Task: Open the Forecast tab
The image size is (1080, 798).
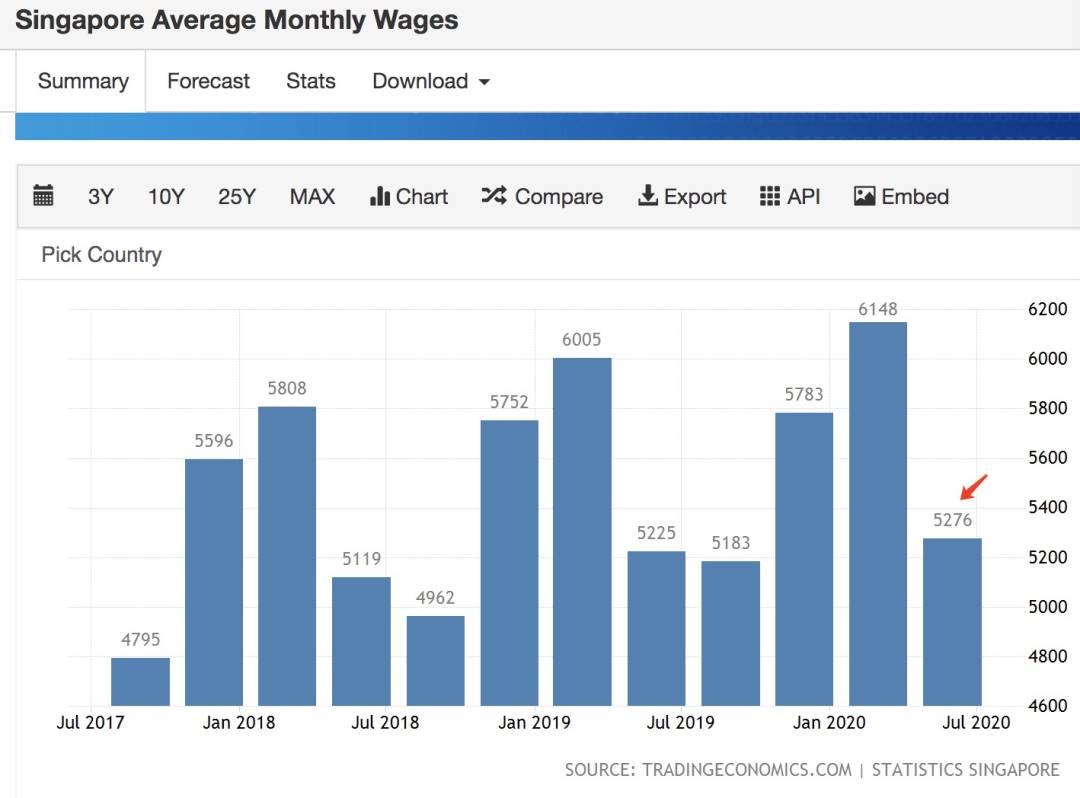Action: pyautogui.click(x=208, y=81)
